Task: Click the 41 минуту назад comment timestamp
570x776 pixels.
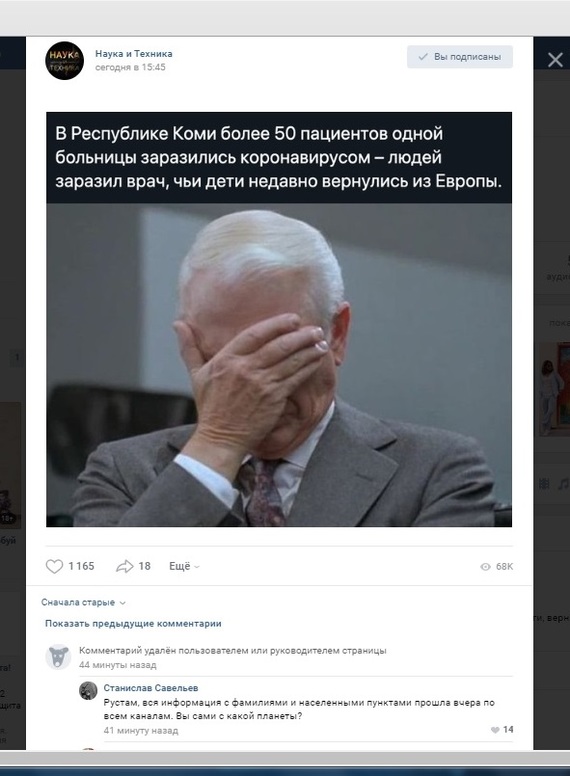Action: pyautogui.click(x=141, y=730)
